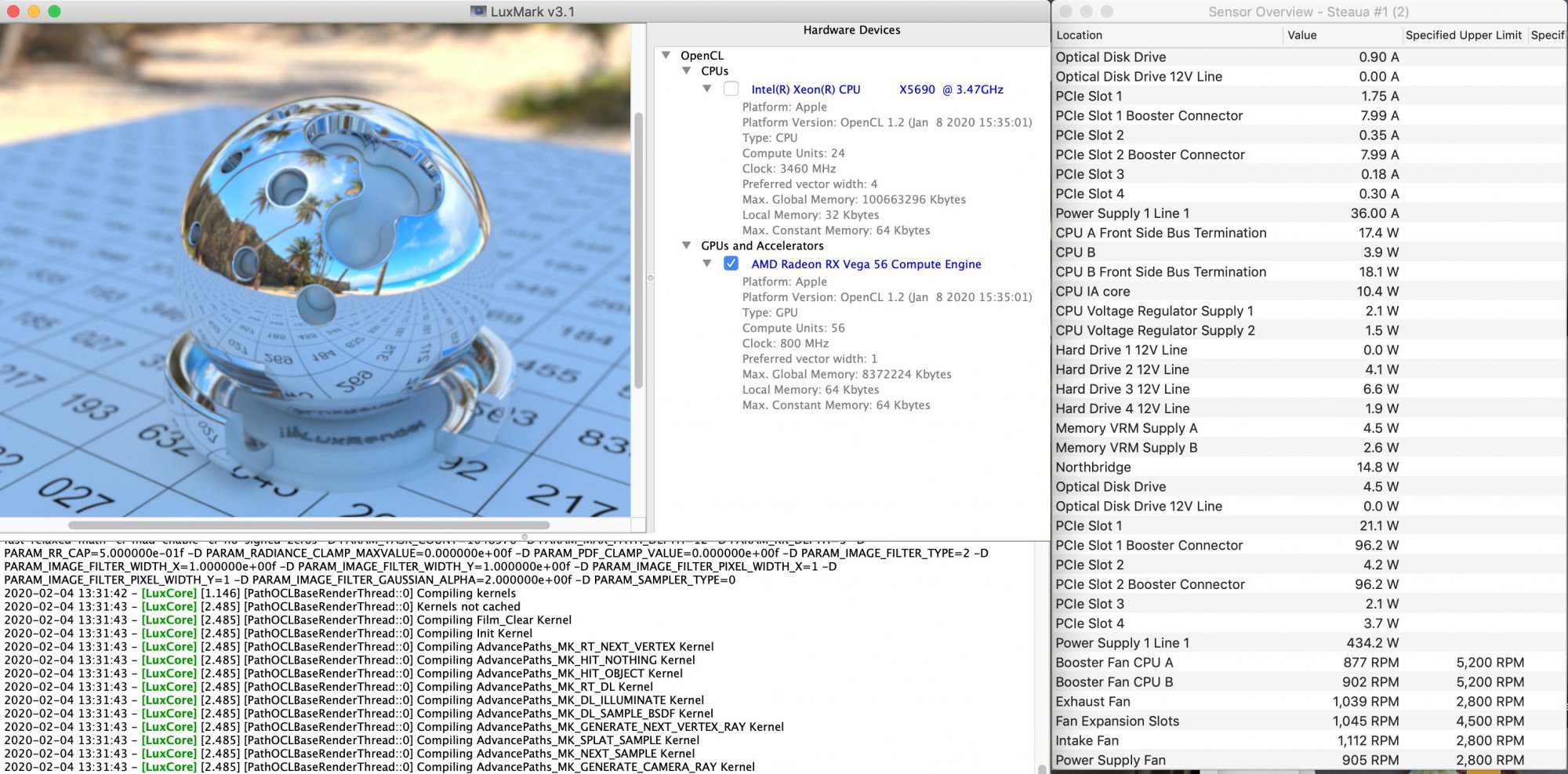Select the Power Supply Fan row

tap(1308, 760)
